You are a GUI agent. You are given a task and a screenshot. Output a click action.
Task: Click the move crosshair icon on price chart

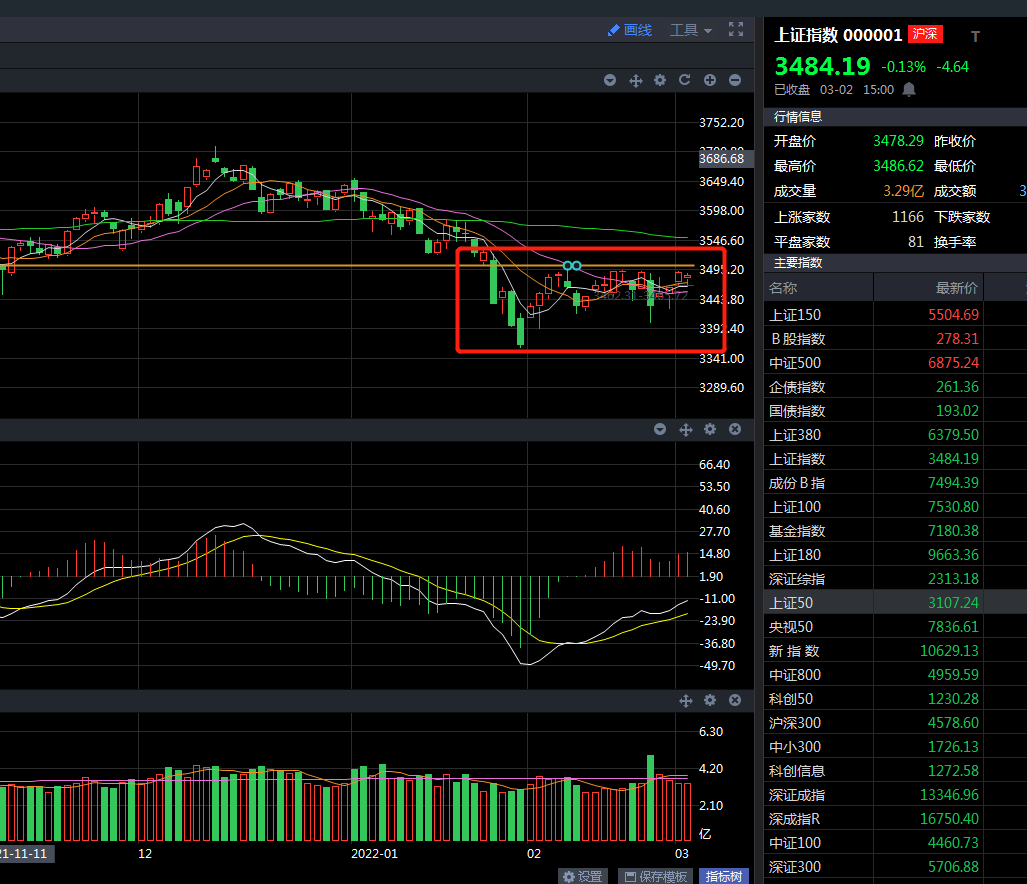click(635, 80)
